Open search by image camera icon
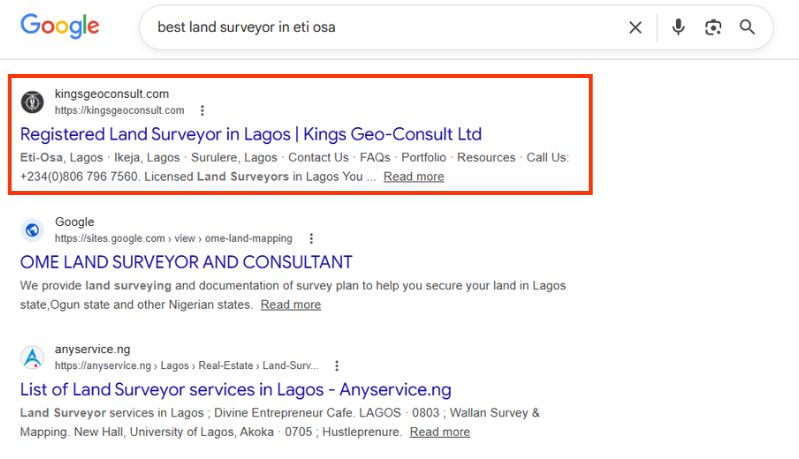The height and width of the screenshot is (459, 799). click(713, 27)
